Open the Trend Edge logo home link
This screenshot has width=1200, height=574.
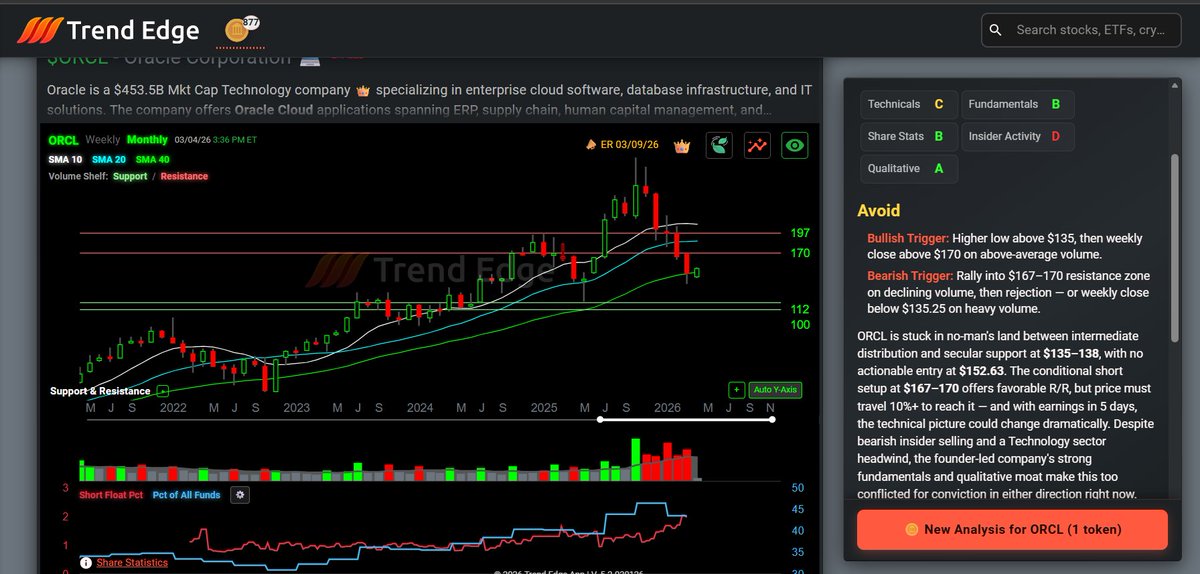click(108, 30)
